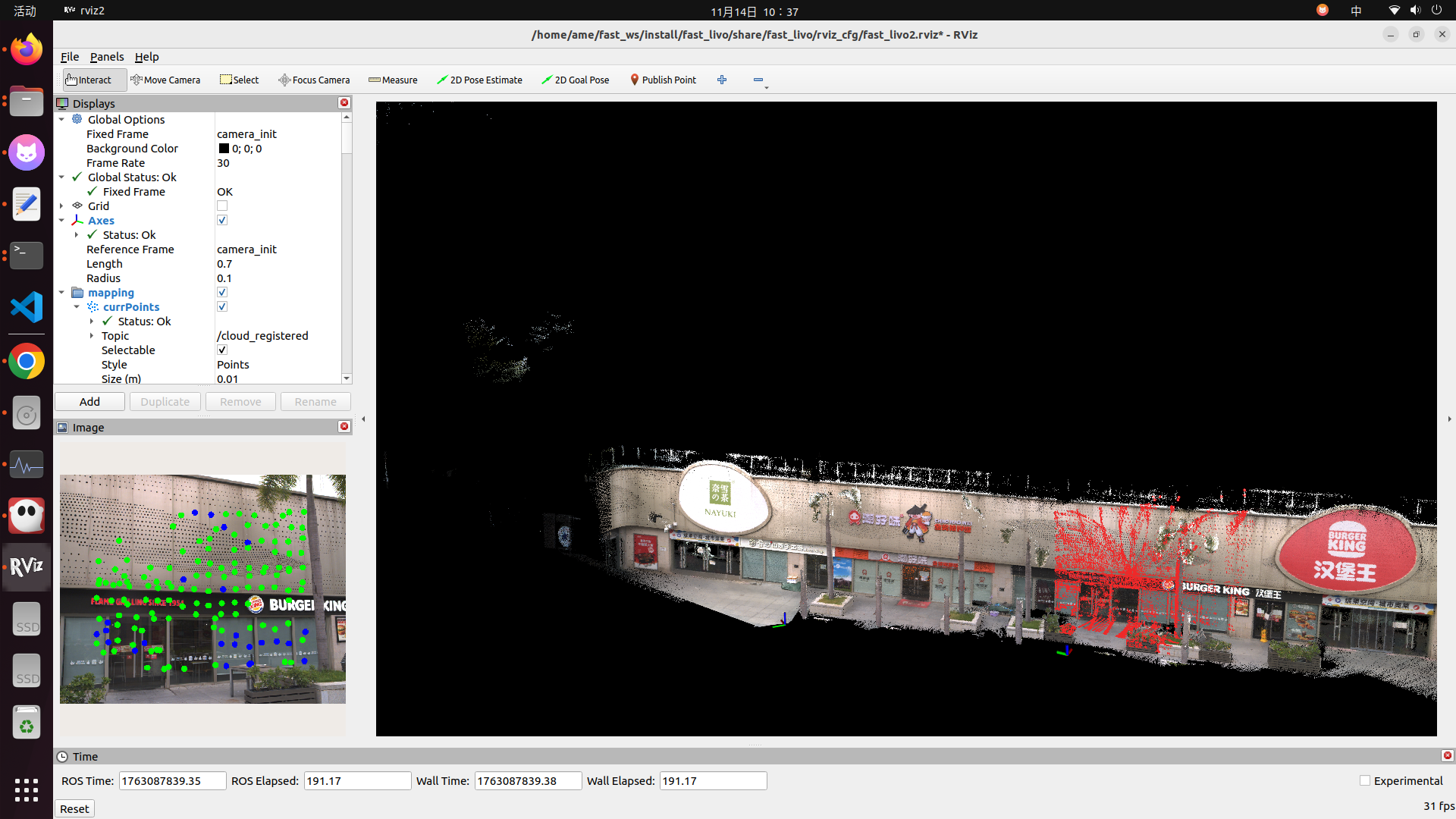Screen dimensions: 1456x819
Task: Switch to the Select tool
Action: click(240, 80)
